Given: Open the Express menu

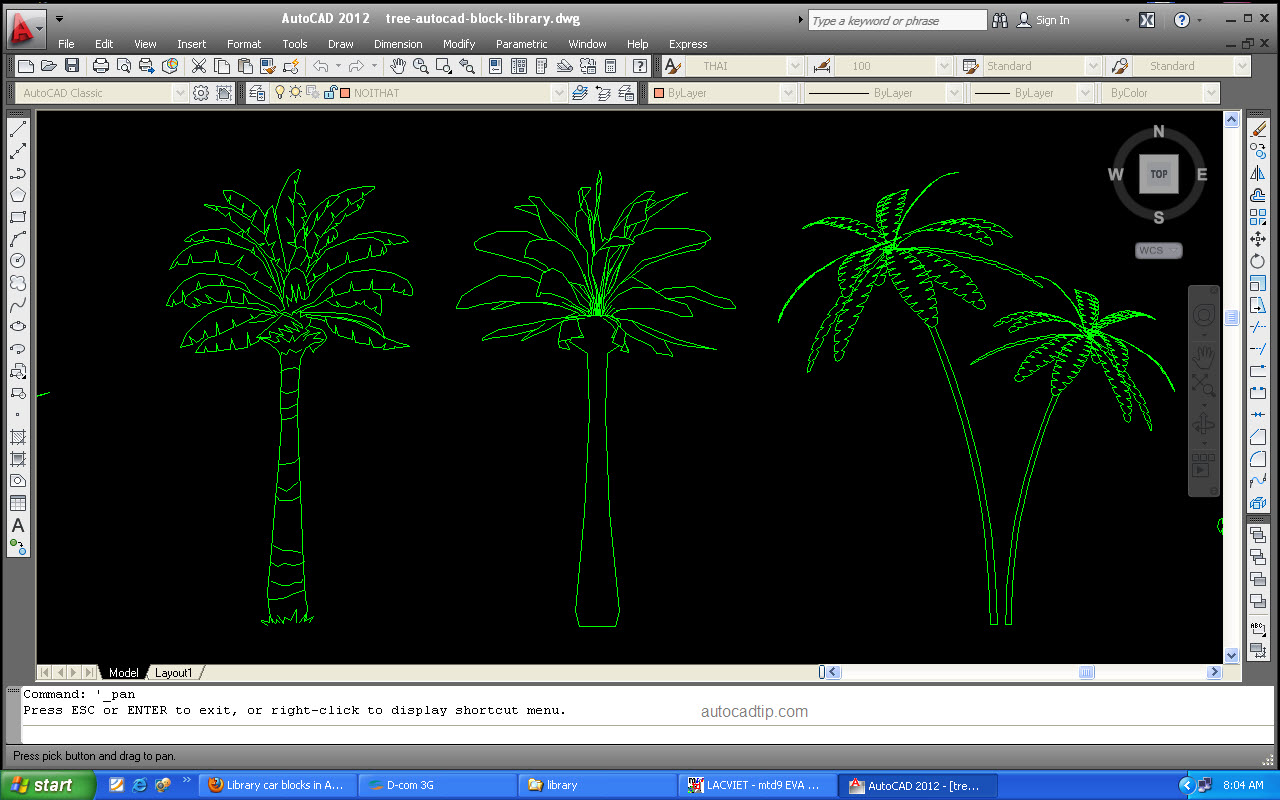Looking at the screenshot, I should click(x=688, y=44).
